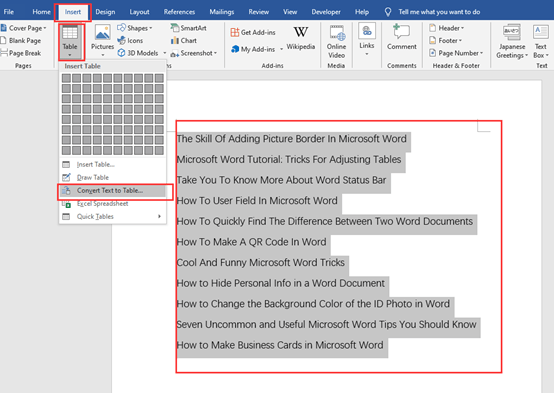Viewport: 554px width, 393px height.
Task: Click line 'Take You To Know More About Word Status Bar'
Action: (281, 180)
